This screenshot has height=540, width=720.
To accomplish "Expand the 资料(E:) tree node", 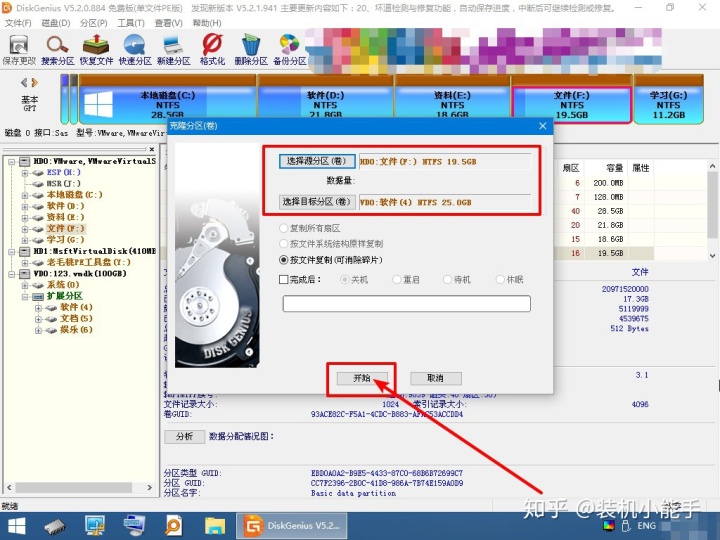I will click(x=25, y=218).
